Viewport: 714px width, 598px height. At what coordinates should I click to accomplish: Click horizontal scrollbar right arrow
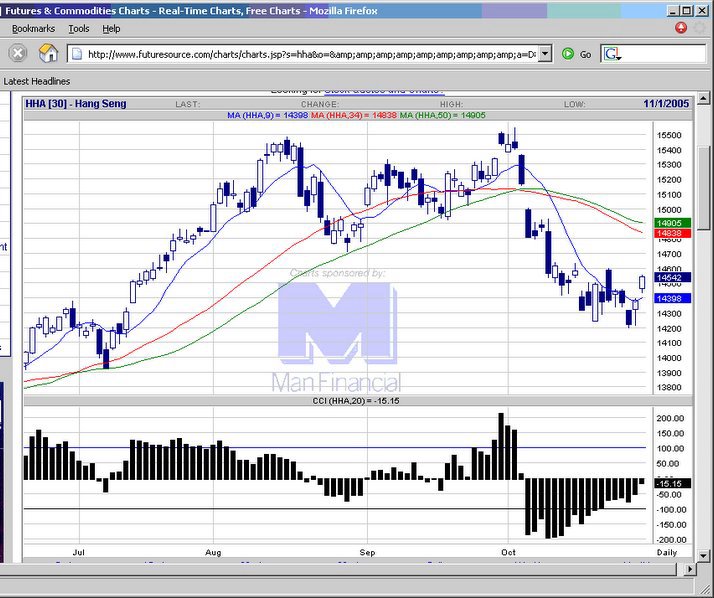pos(690,569)
